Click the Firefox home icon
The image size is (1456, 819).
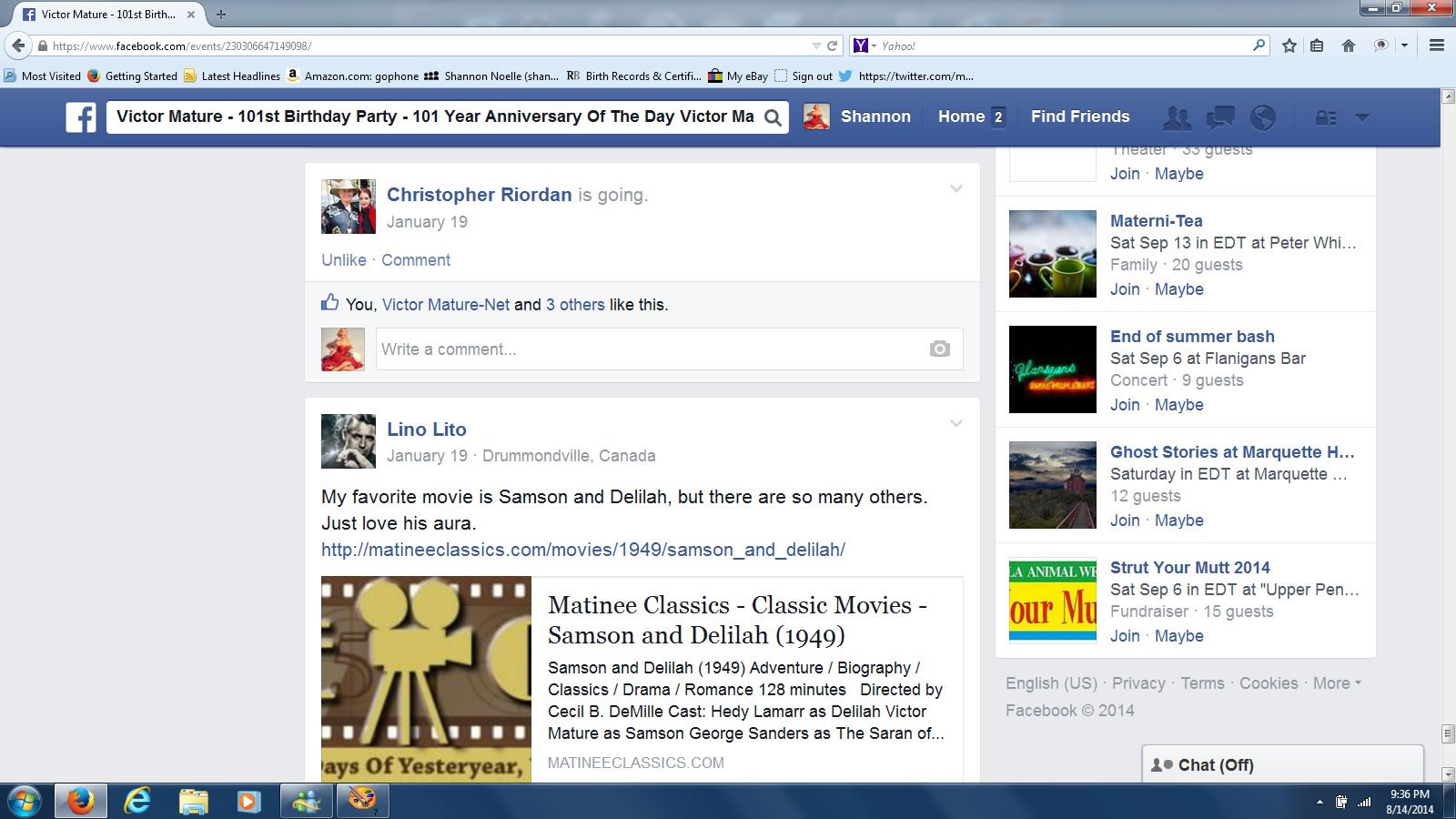point(1349,45)
